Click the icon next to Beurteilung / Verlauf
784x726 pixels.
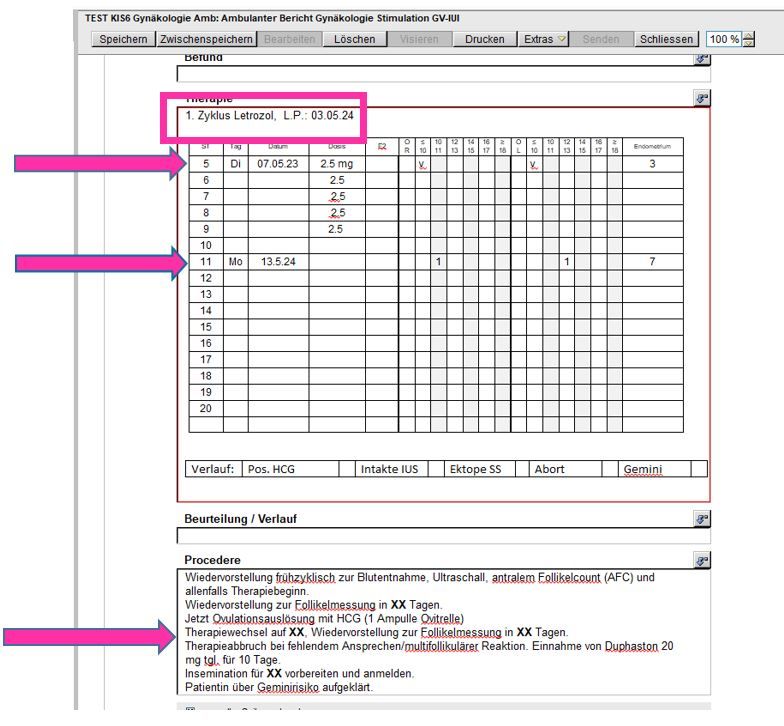point(701,519)
